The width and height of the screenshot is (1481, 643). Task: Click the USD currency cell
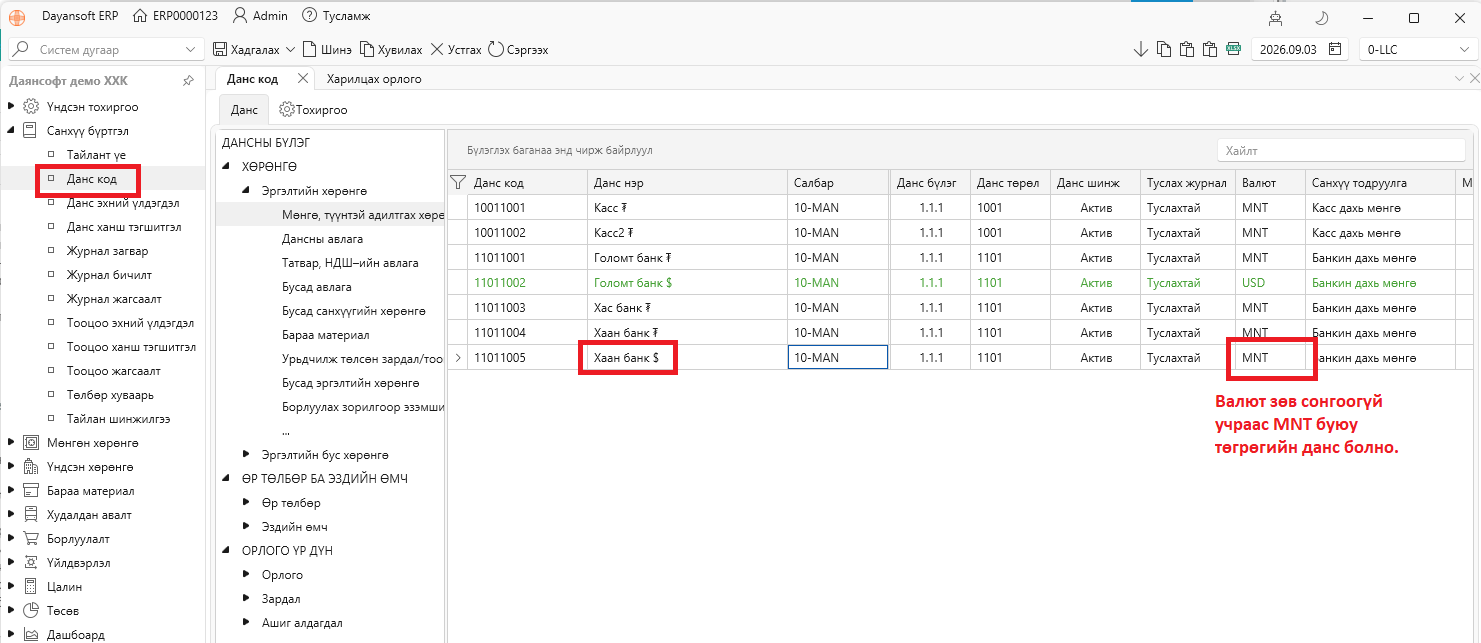[x=1270, y=282]
